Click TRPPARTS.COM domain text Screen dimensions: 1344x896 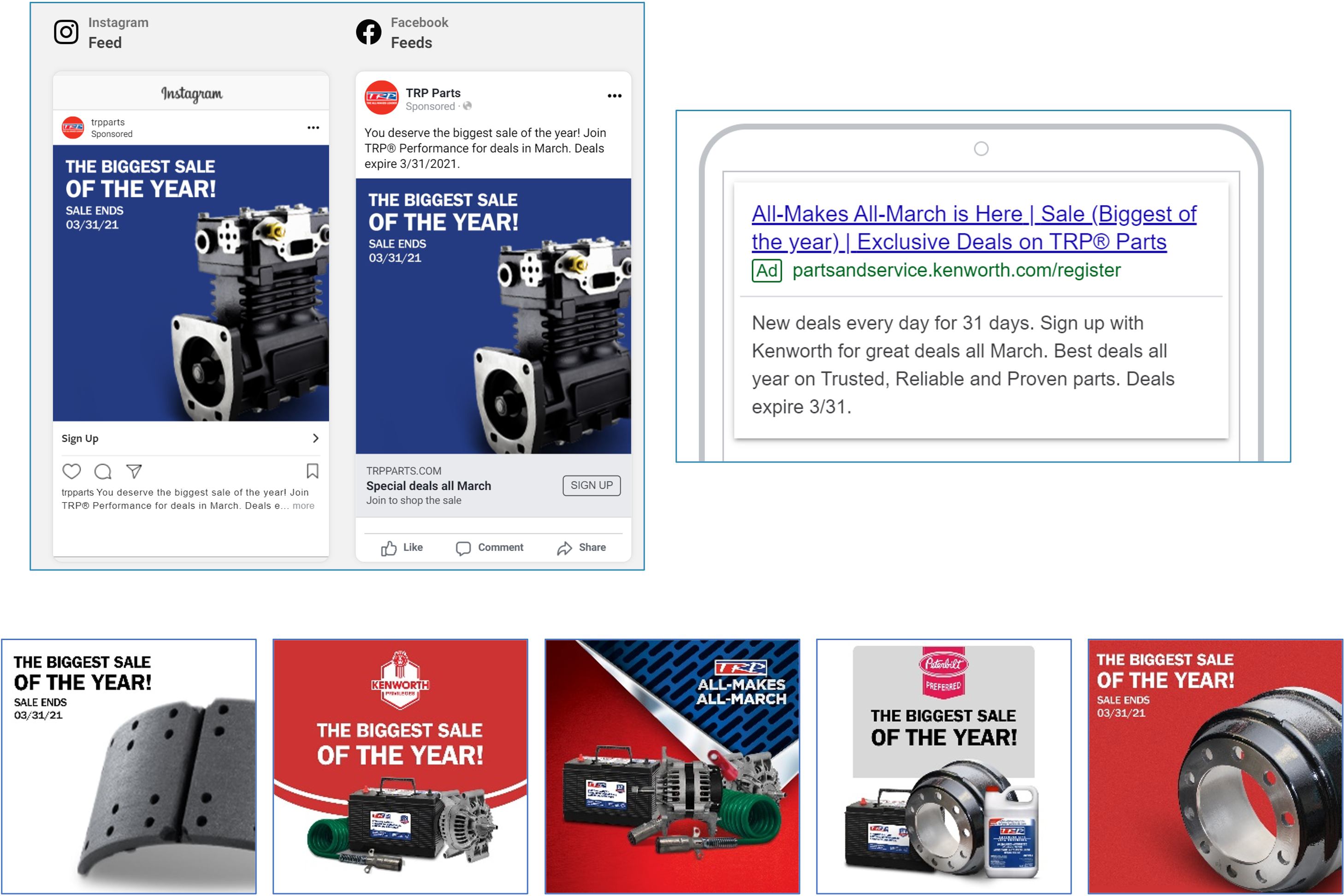[x=403, y=471]
